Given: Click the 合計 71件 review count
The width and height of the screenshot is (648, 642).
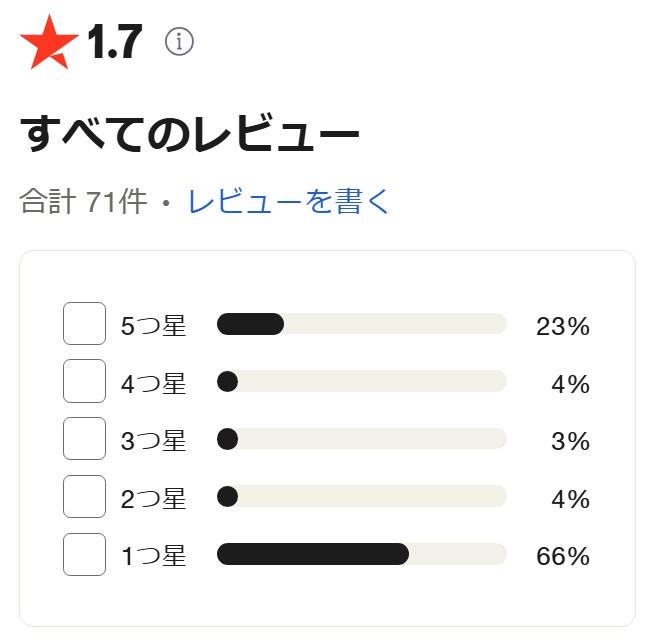Looking at the screenshot, I should pyautogui.click(x=83, y=201).
